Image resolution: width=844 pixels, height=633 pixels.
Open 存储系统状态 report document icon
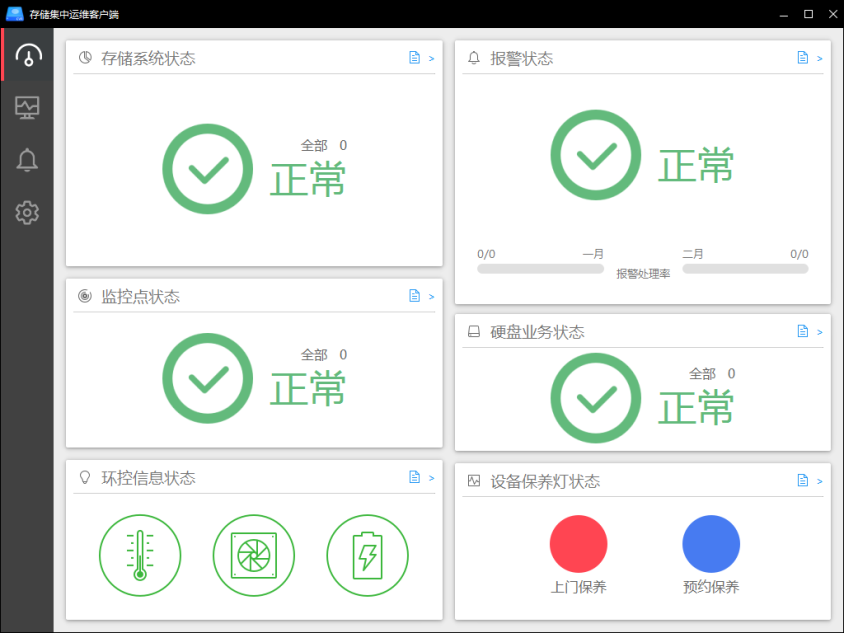point(414,58)
